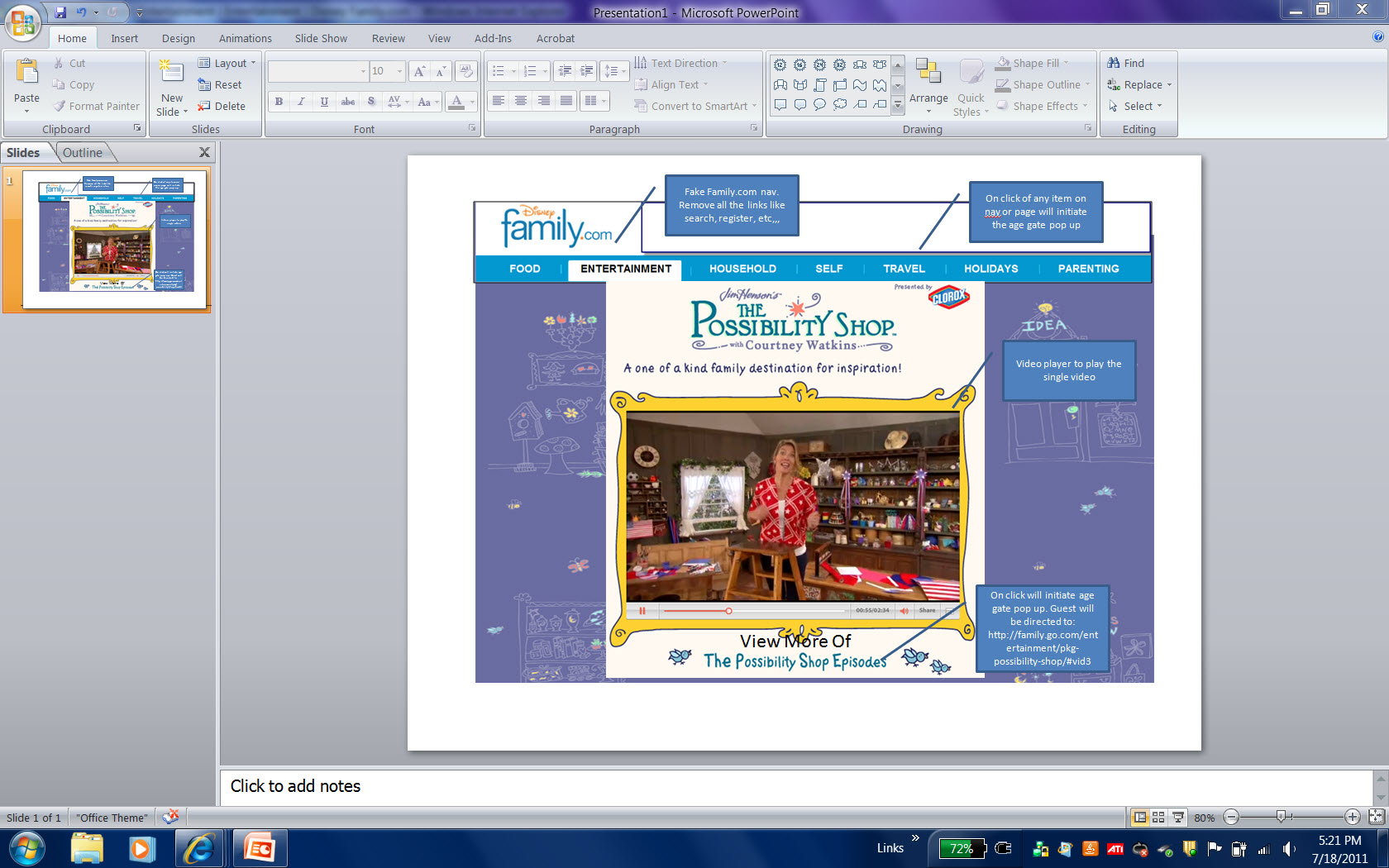Open the font color dropdown arrow
1389x868 pixels.
click(x=472, y=102)
